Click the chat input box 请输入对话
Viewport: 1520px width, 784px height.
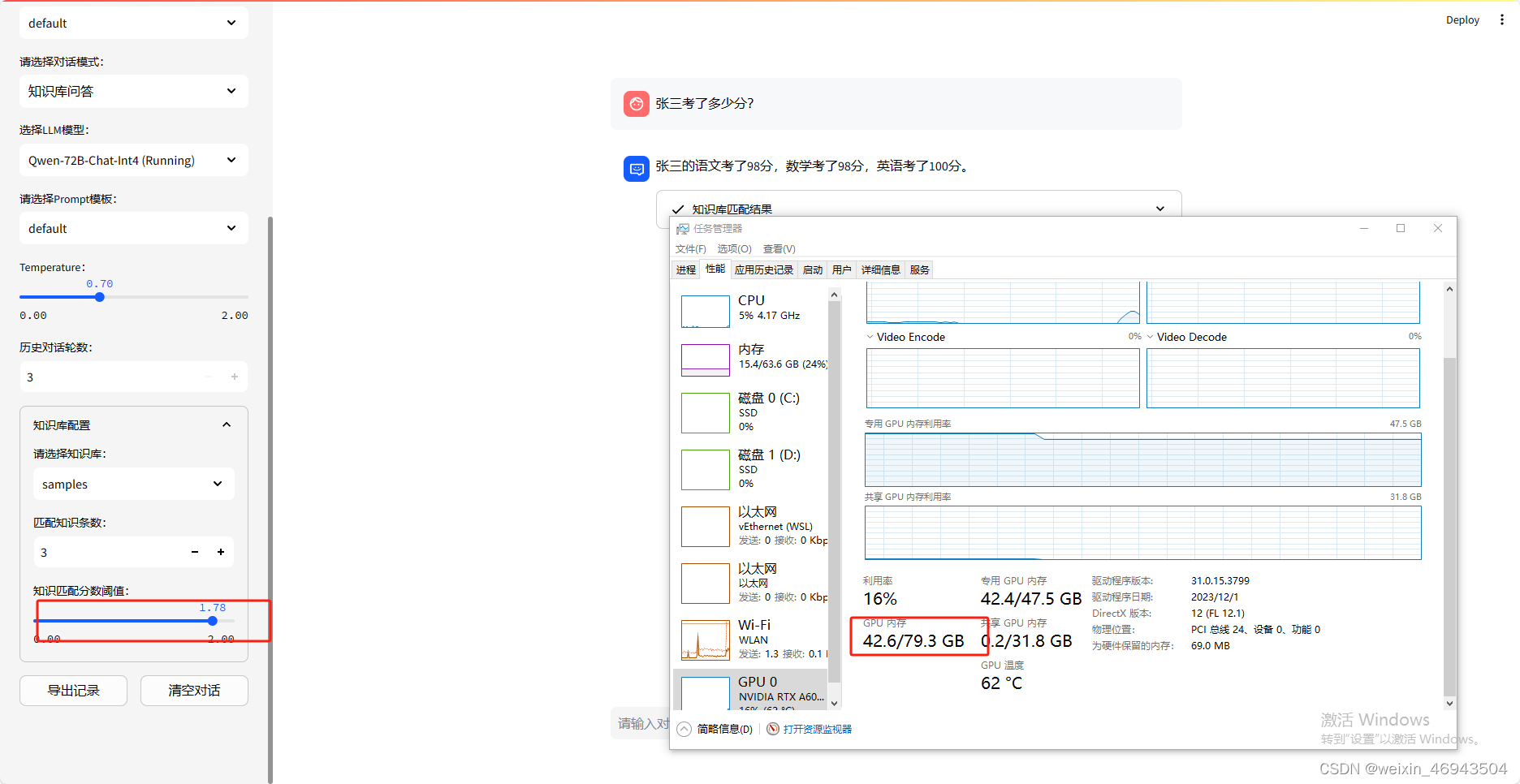pos(641,723)
